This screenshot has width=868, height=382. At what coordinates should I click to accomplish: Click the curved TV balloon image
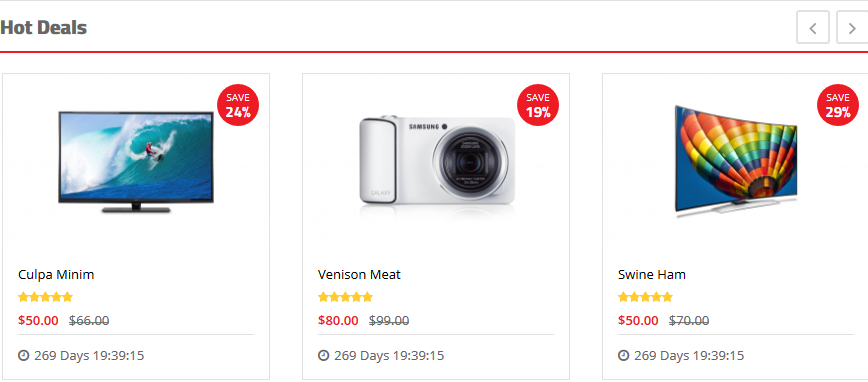click(x=736, y=161)
